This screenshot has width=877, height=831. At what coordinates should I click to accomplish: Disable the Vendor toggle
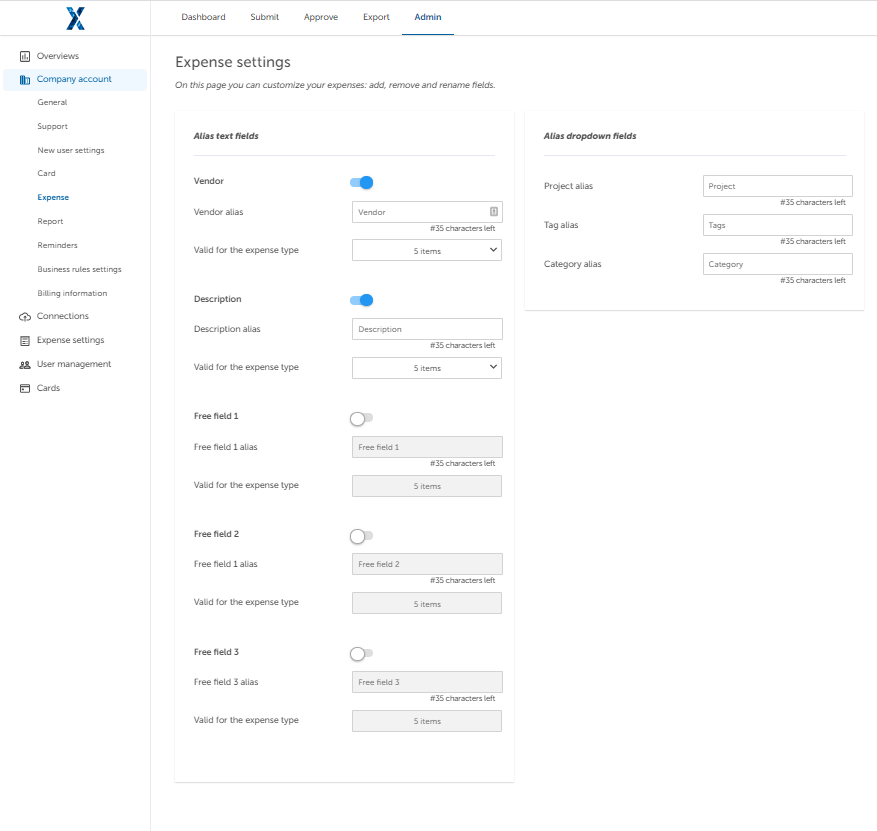coord(361,182)
